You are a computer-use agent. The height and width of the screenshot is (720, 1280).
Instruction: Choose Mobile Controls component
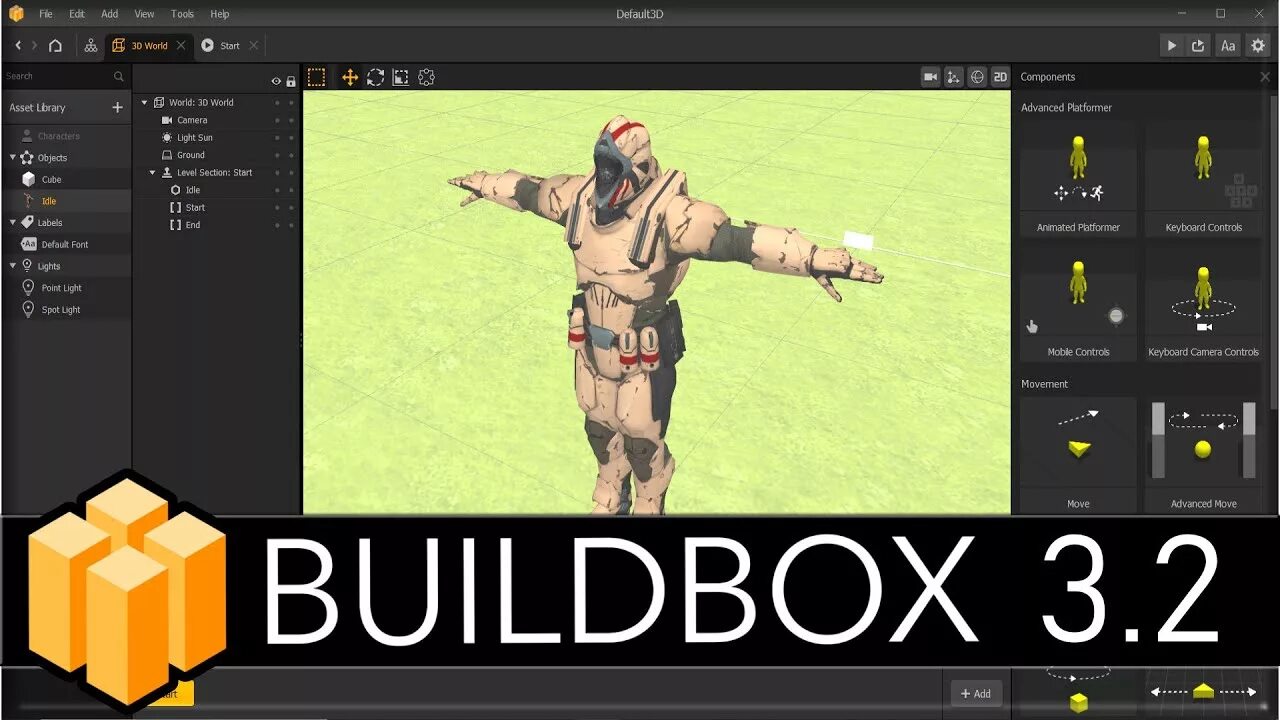1078,305
